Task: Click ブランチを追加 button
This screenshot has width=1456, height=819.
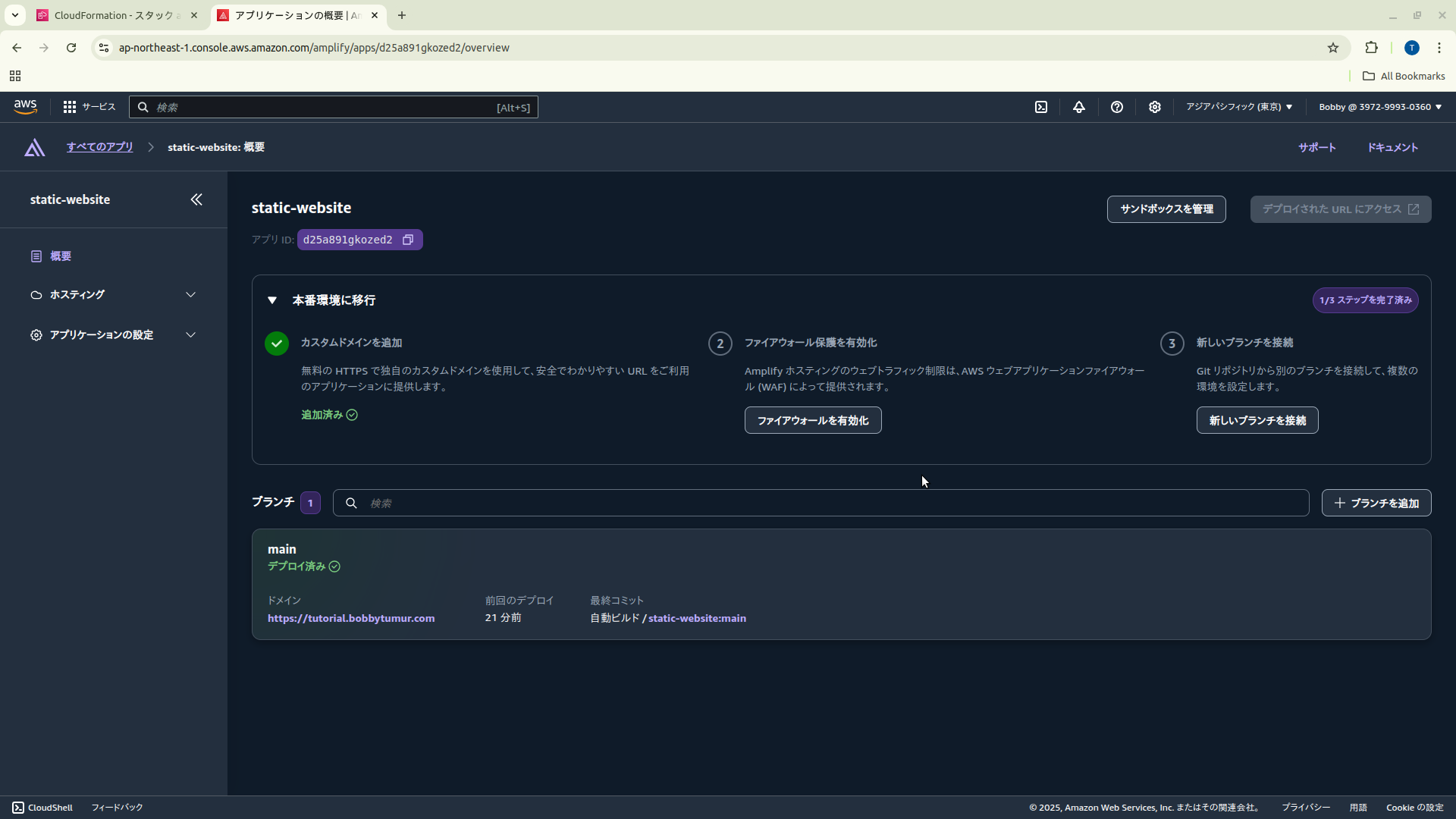Action: click(1376, 503)
